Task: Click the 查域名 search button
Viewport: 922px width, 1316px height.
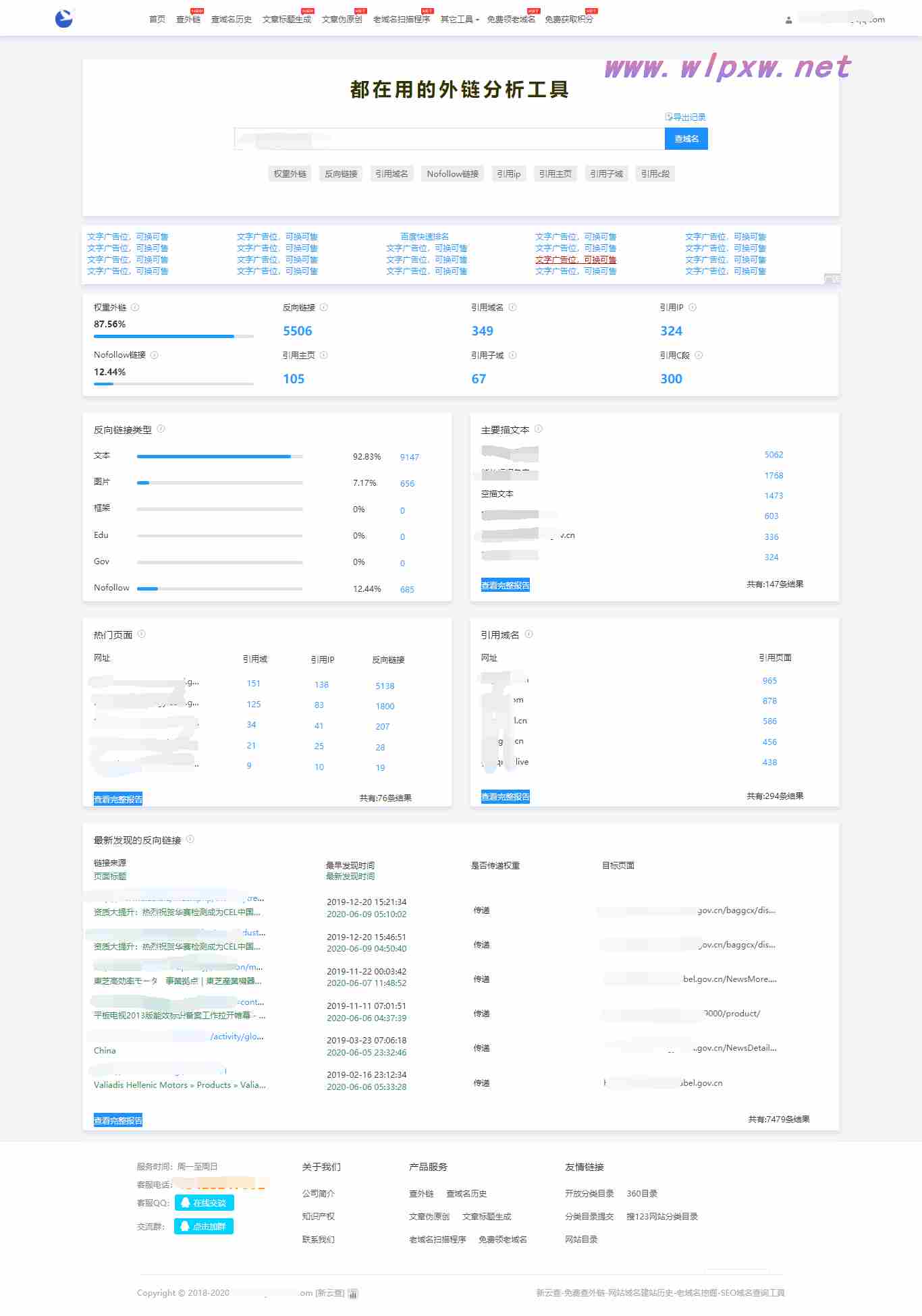Action: 686,139
